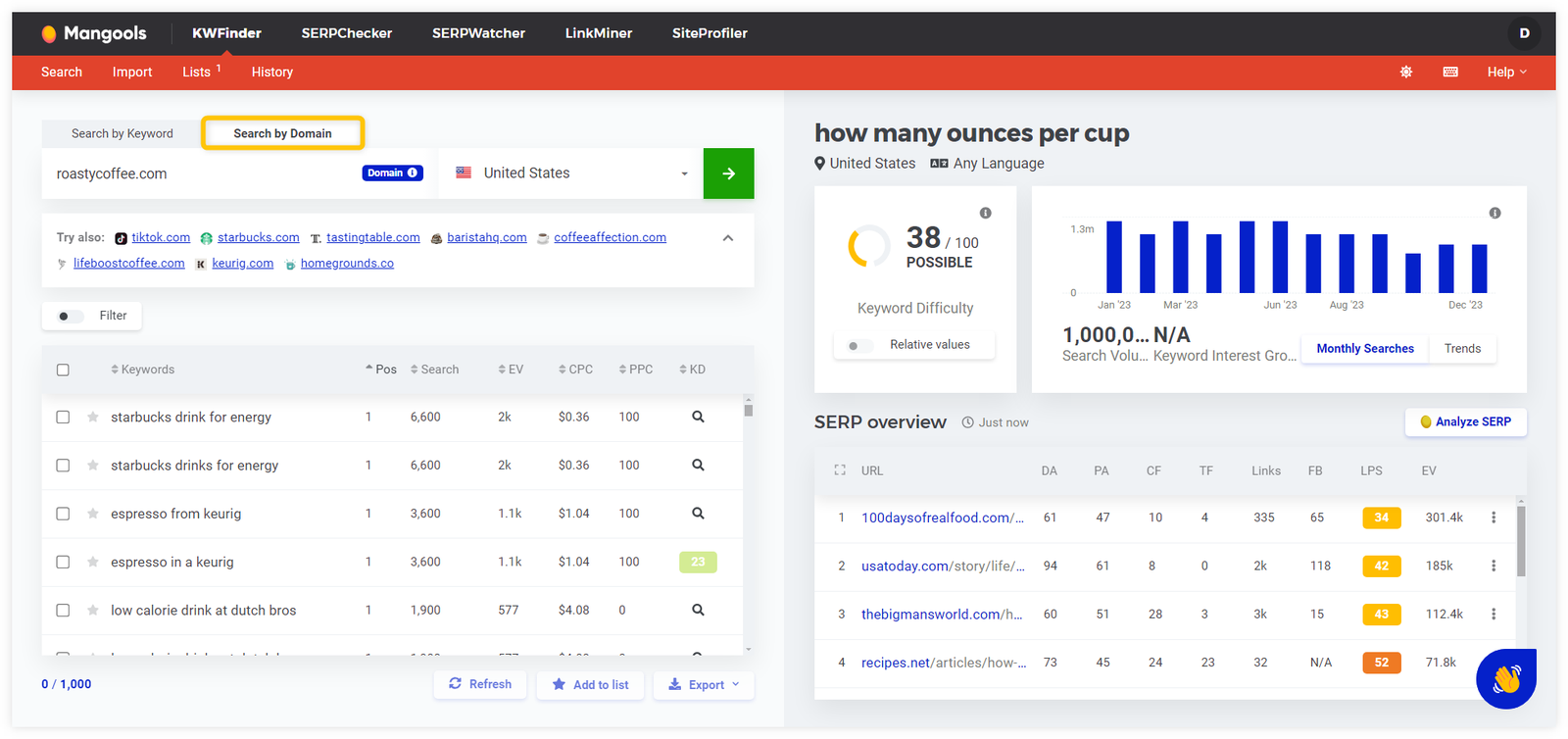
Task: Check 'espresso in a keurig' row checkbox
Action: (x=63, y=562)
